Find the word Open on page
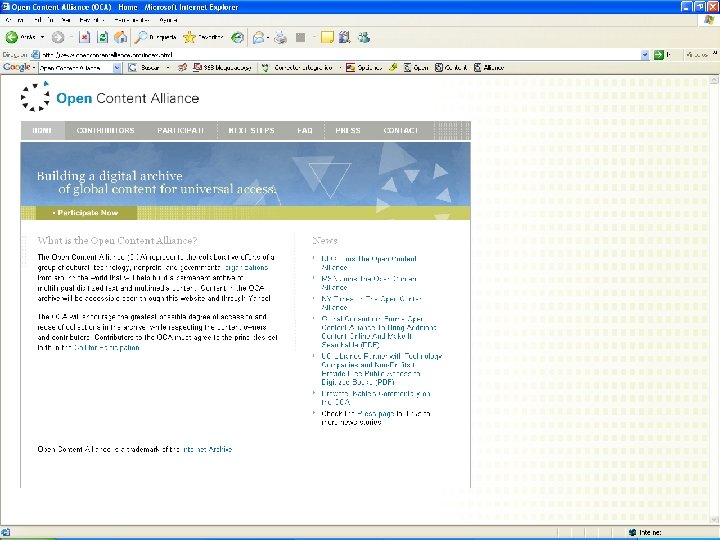 click(416, 68)
